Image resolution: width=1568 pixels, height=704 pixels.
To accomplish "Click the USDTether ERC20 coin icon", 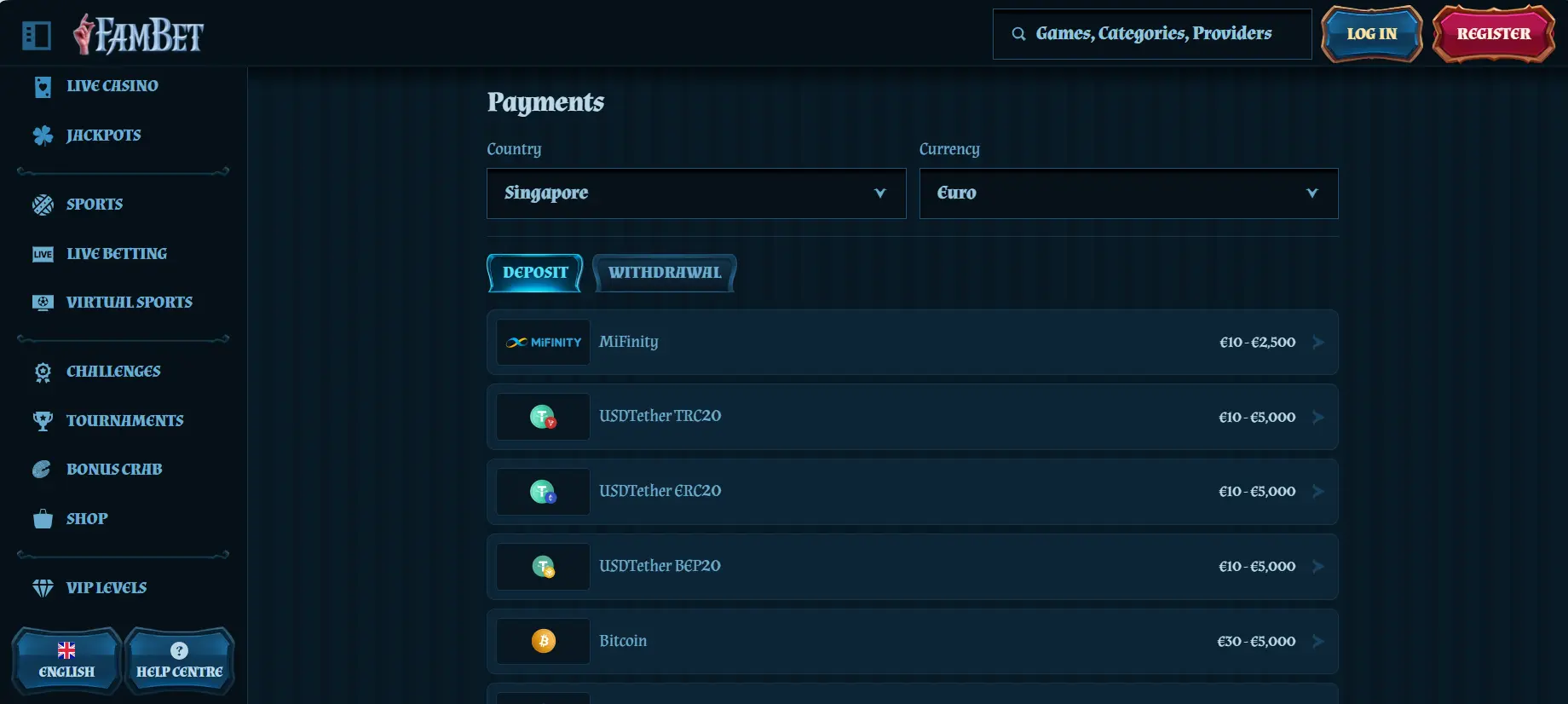I will click(544, 492).
